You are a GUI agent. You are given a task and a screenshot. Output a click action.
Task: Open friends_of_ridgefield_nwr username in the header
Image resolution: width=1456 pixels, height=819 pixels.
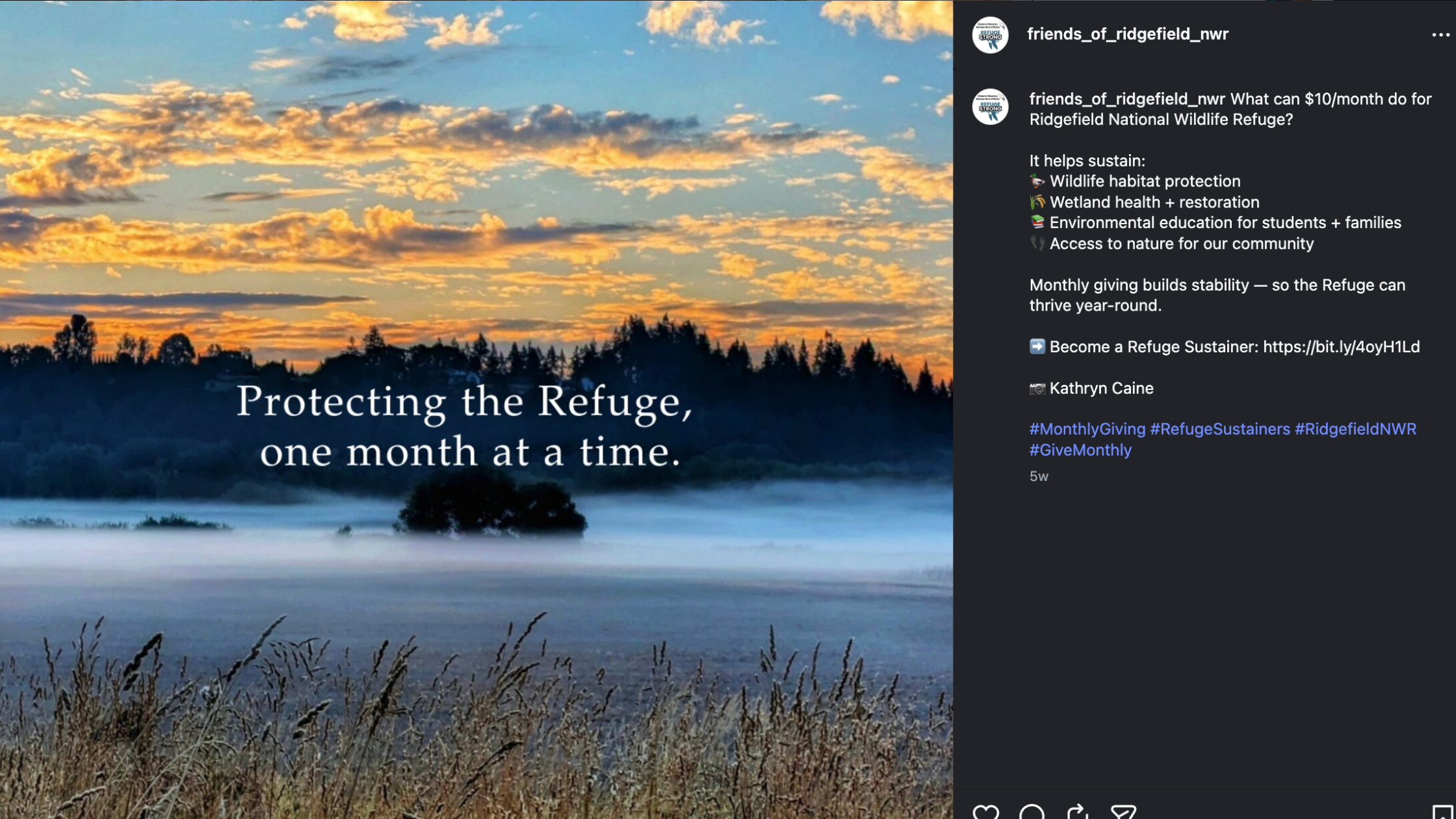[1127, 34]
